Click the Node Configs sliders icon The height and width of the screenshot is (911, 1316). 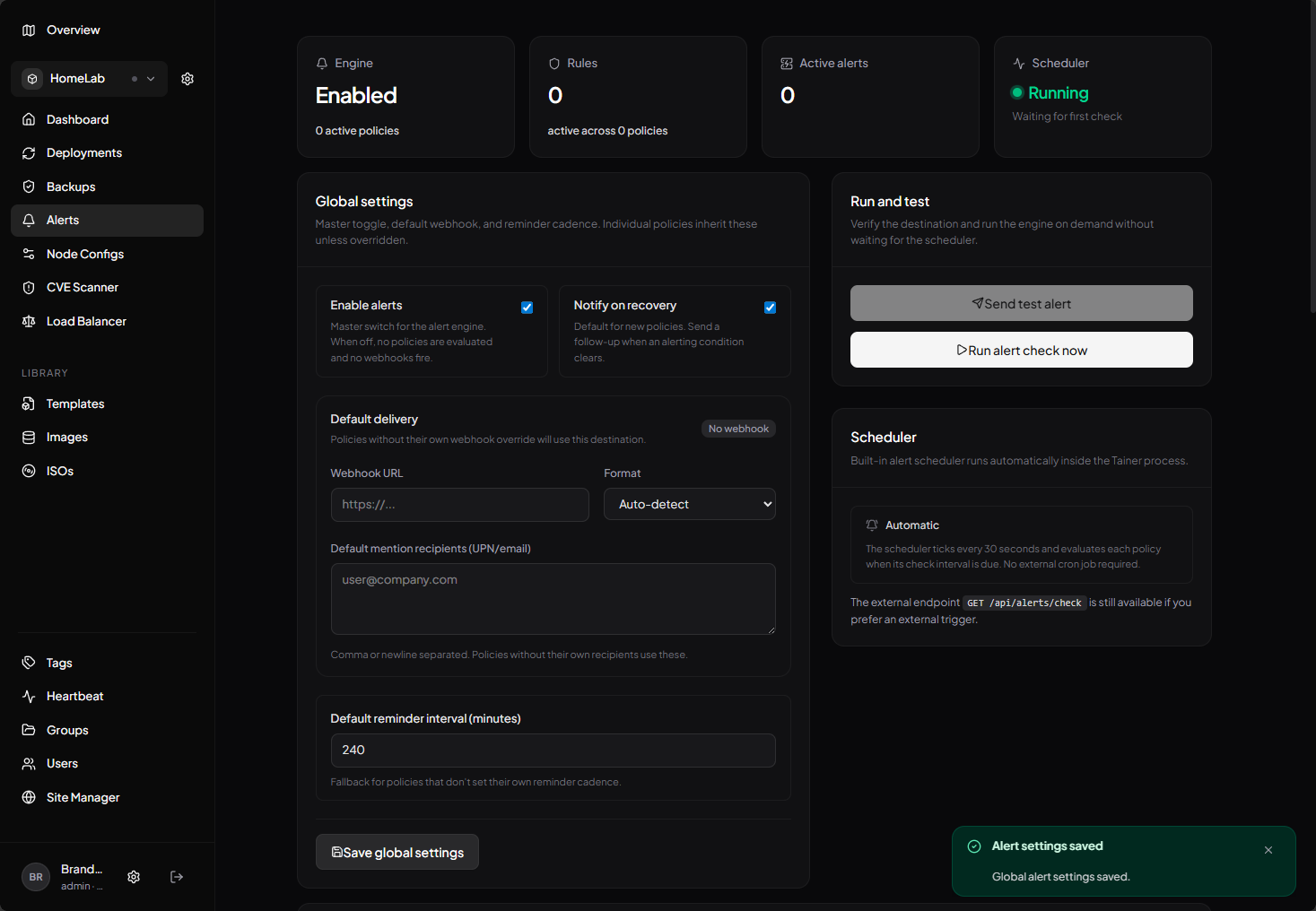pyautogui.click(x=29, y=254)
